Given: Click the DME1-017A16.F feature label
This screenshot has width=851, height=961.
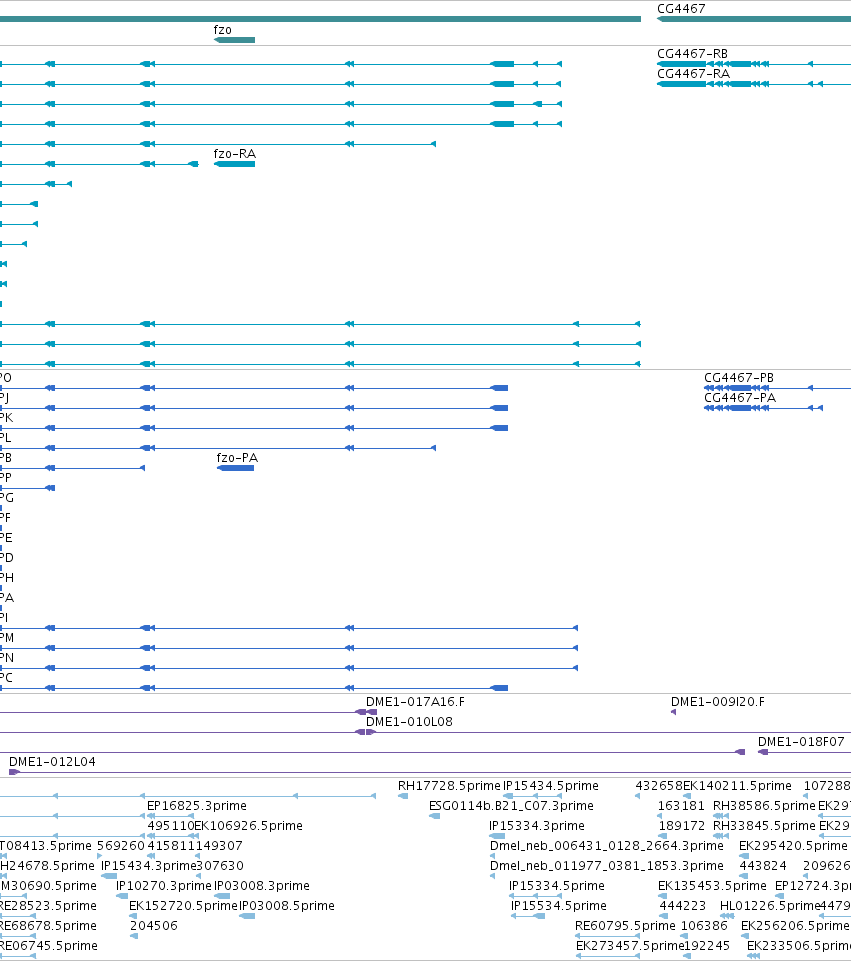Looking at the screenshot, I should pyautogui.click(x=415, y=702).
